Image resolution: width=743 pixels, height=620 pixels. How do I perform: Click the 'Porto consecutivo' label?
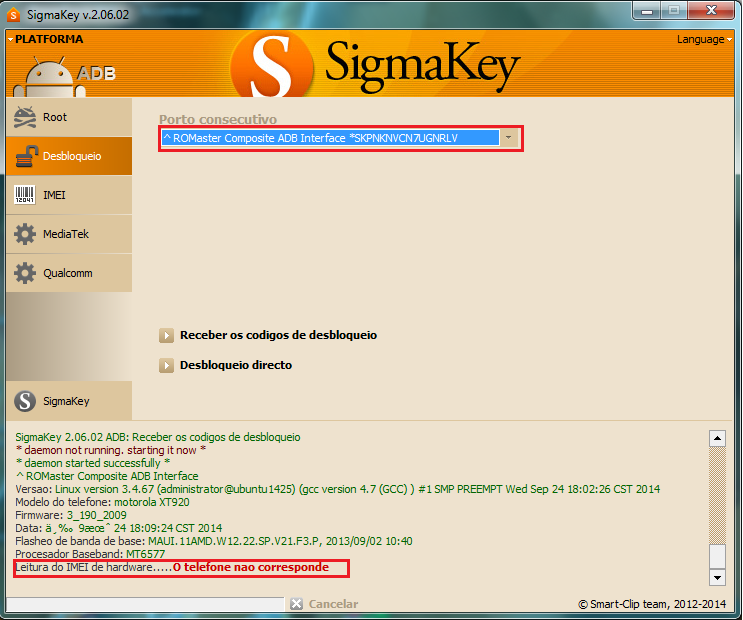click(218, 119)
